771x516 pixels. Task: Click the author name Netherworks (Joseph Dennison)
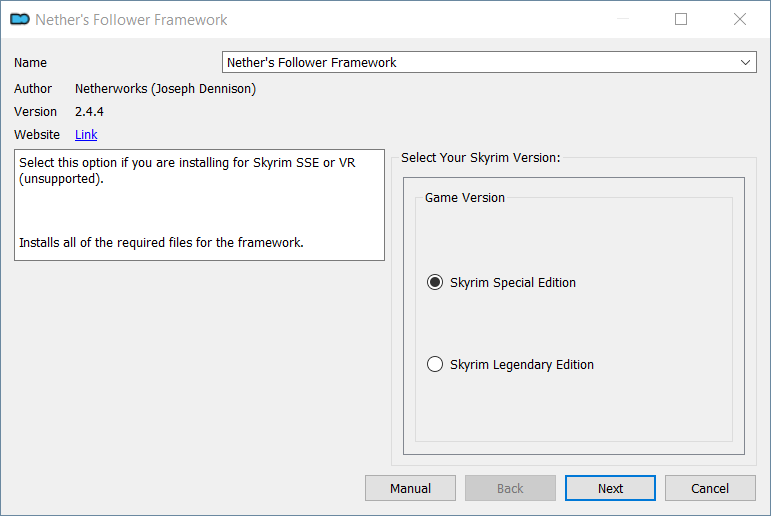point(165,89)
